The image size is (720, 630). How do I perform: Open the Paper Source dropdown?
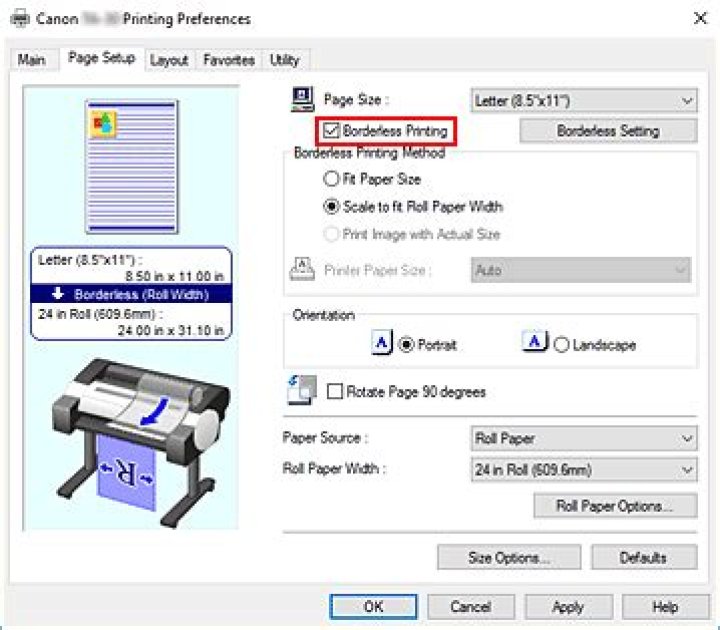coord(584,439)
